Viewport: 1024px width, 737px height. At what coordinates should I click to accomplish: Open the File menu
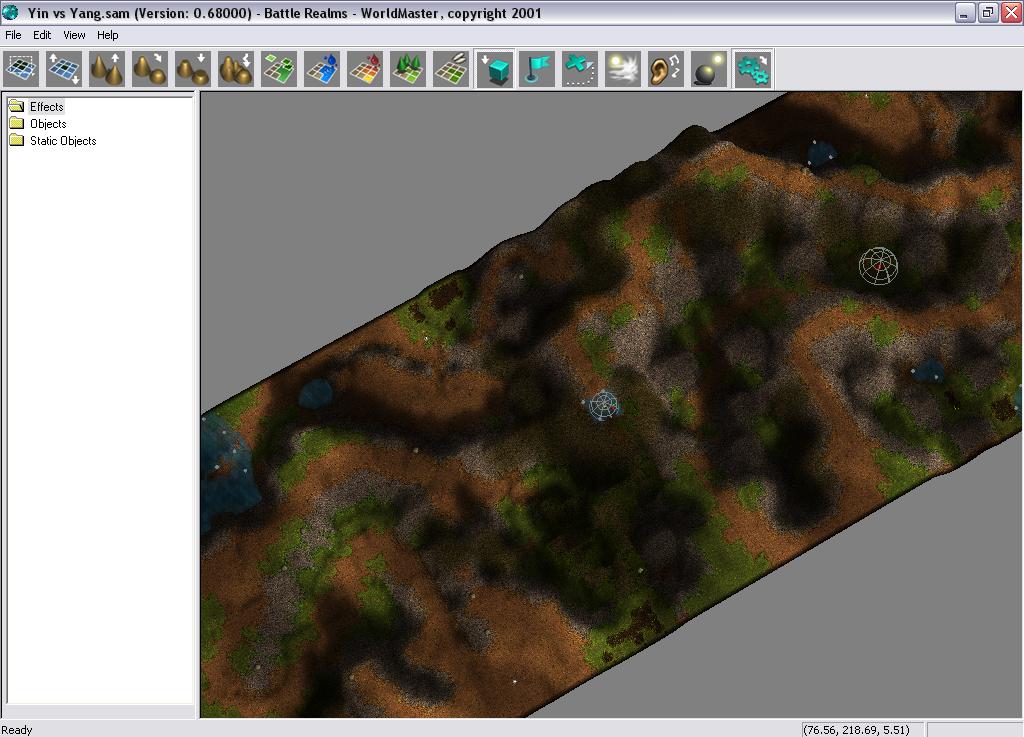[13, 35]
